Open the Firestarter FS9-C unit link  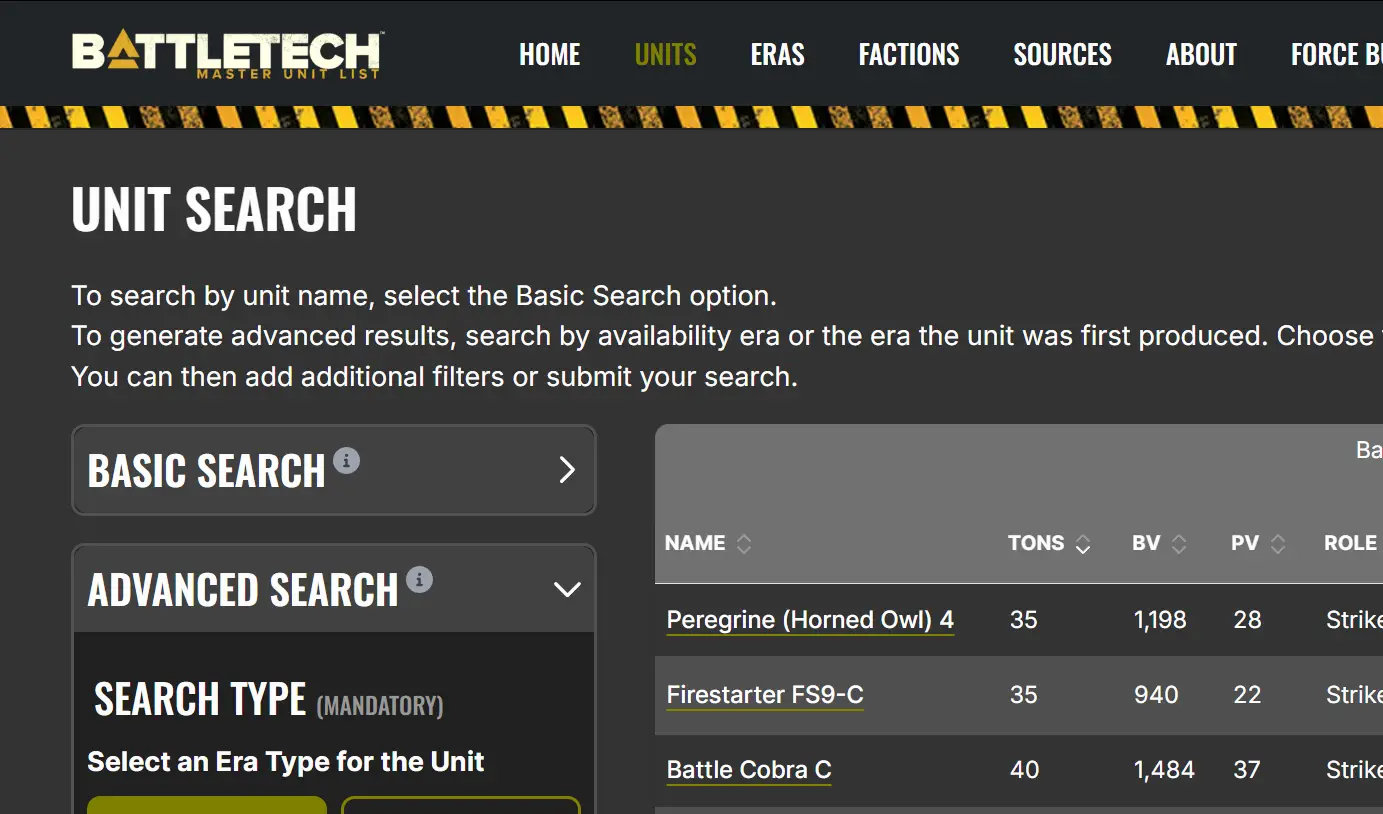[765, 695]
